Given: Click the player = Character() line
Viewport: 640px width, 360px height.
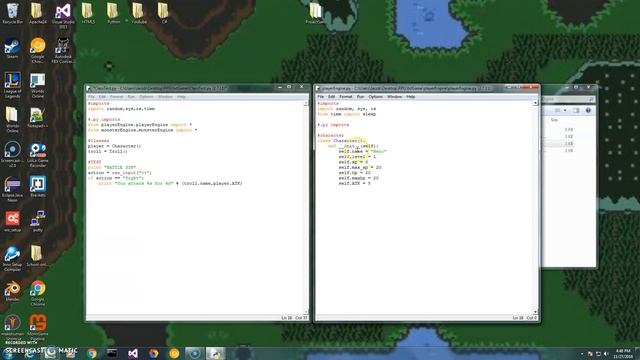Looking at the screenshot, I should tap(114, 146).
